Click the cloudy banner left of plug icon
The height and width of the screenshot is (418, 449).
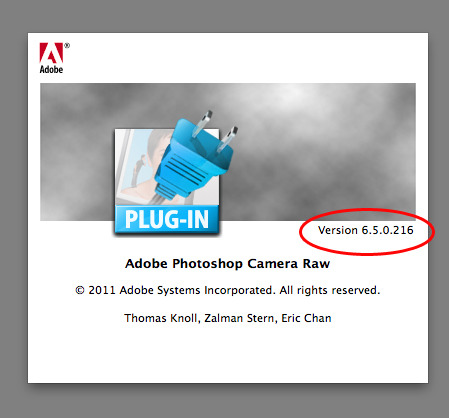(77, 152)
